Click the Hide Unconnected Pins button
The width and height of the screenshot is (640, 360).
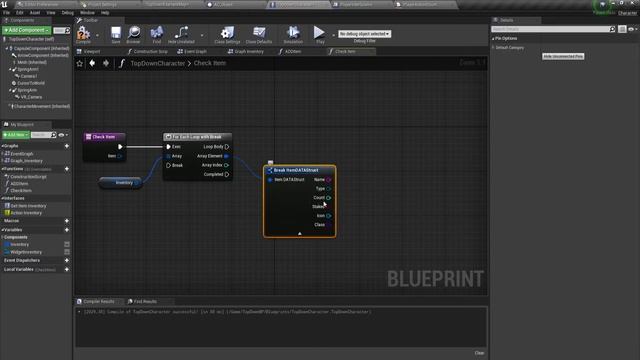[563, 56]
